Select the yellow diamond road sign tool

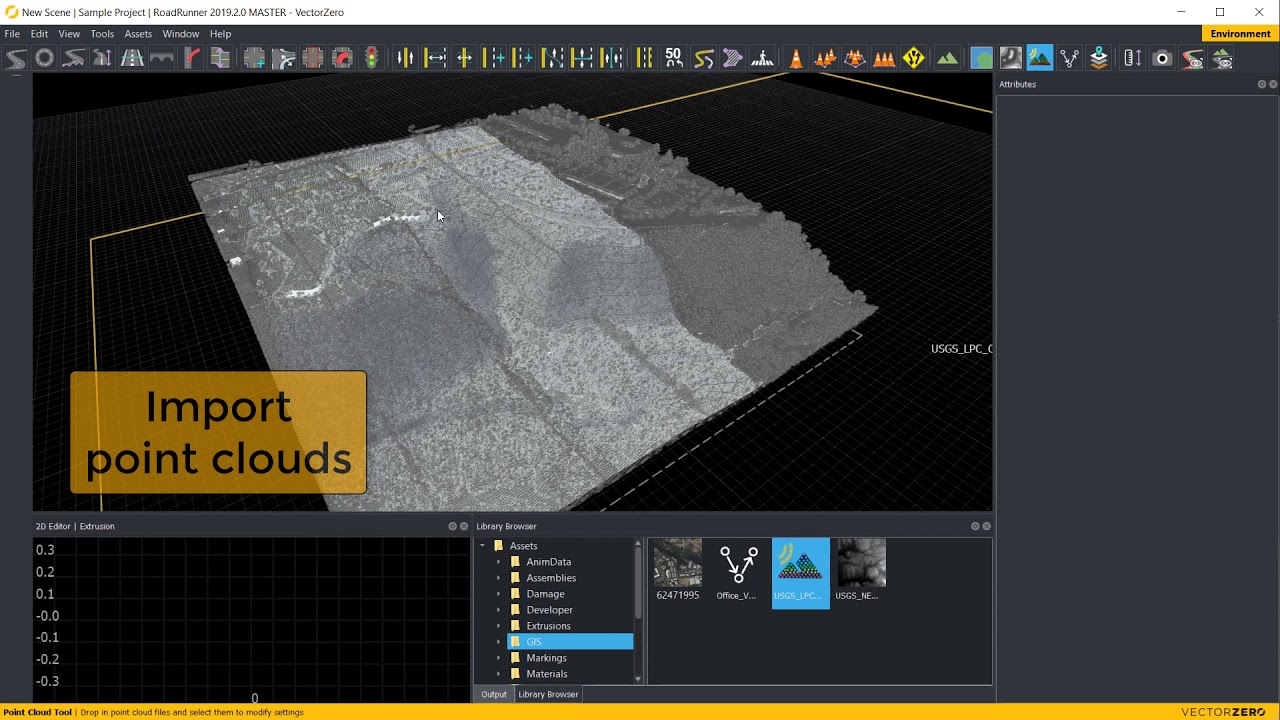pos(913,59)
